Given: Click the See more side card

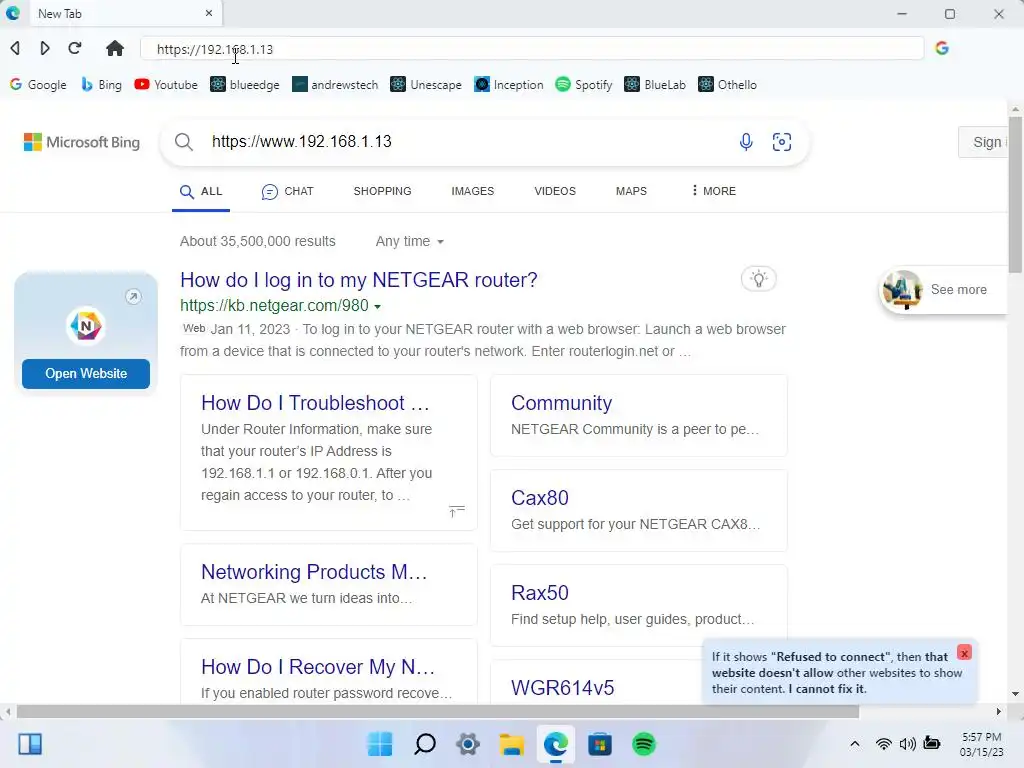Looking at the screenshot, I should pyautogui.click(x=944, y=289).
